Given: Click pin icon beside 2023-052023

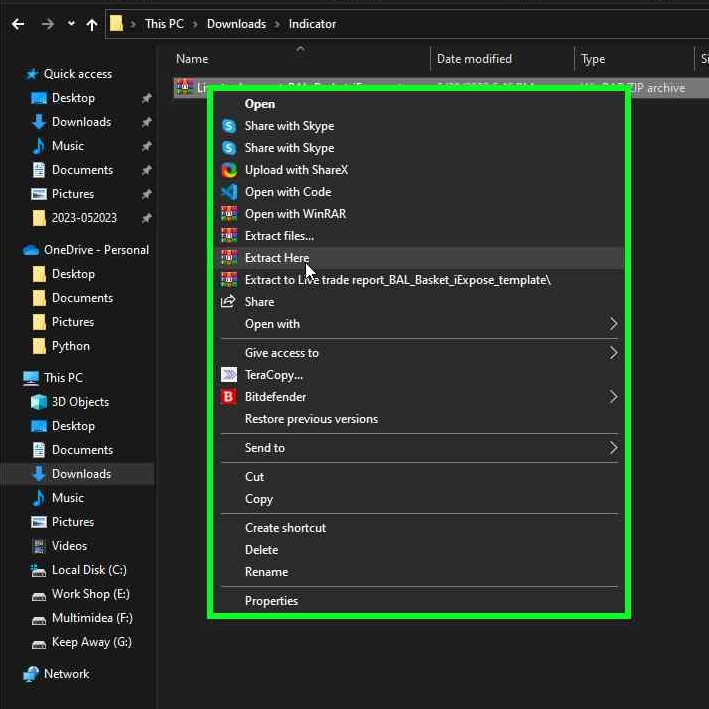Looking at the screenshot, I should click(146, 218).
